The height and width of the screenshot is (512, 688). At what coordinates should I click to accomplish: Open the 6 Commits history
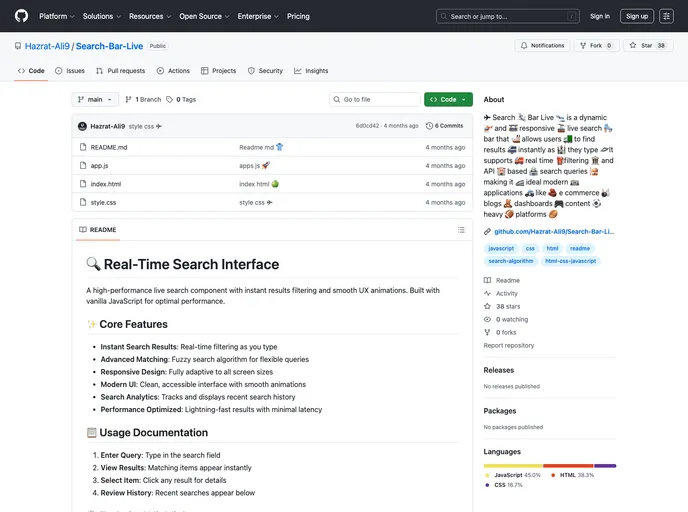445,126
